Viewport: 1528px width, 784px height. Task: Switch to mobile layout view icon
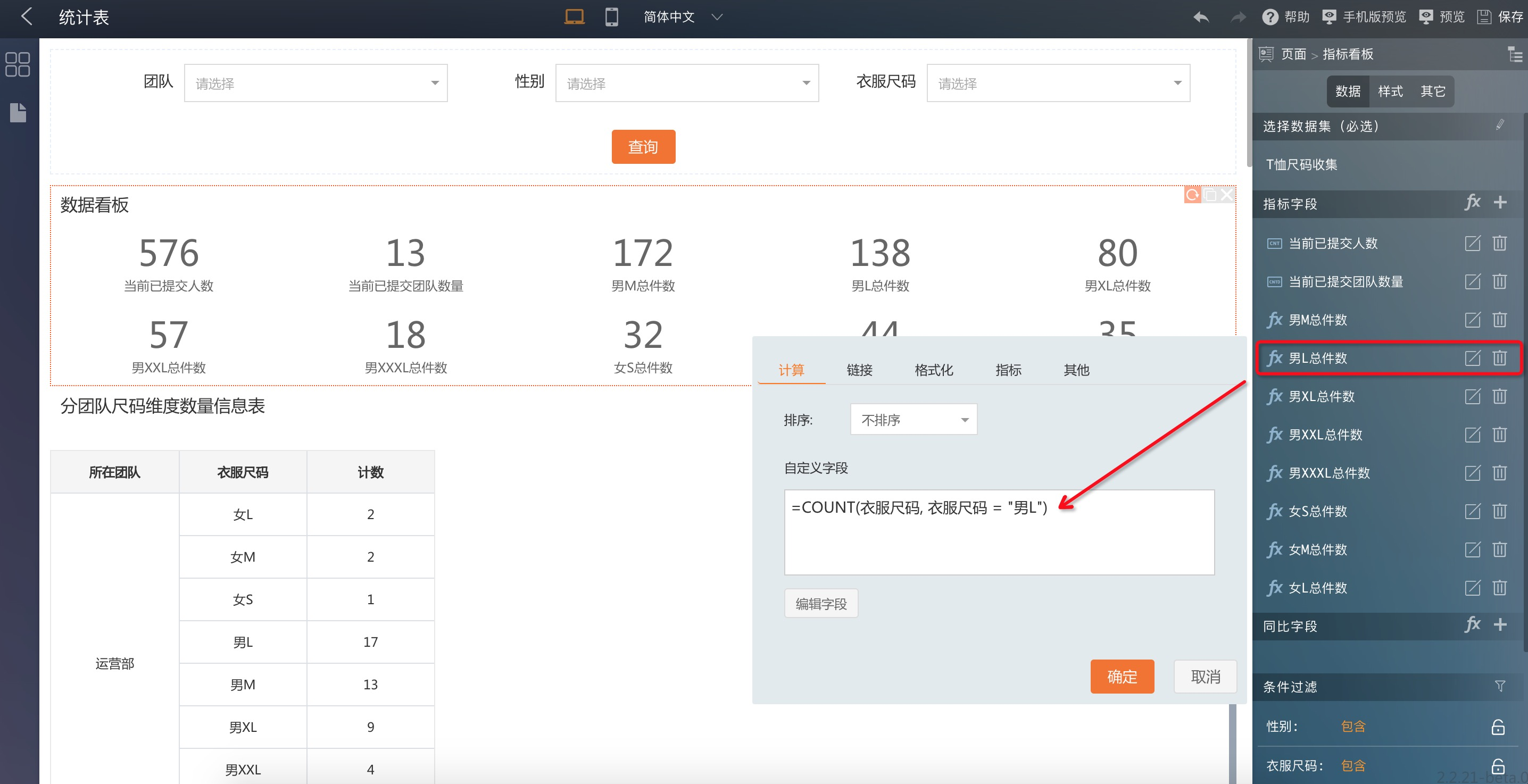[x=611, y=16]
